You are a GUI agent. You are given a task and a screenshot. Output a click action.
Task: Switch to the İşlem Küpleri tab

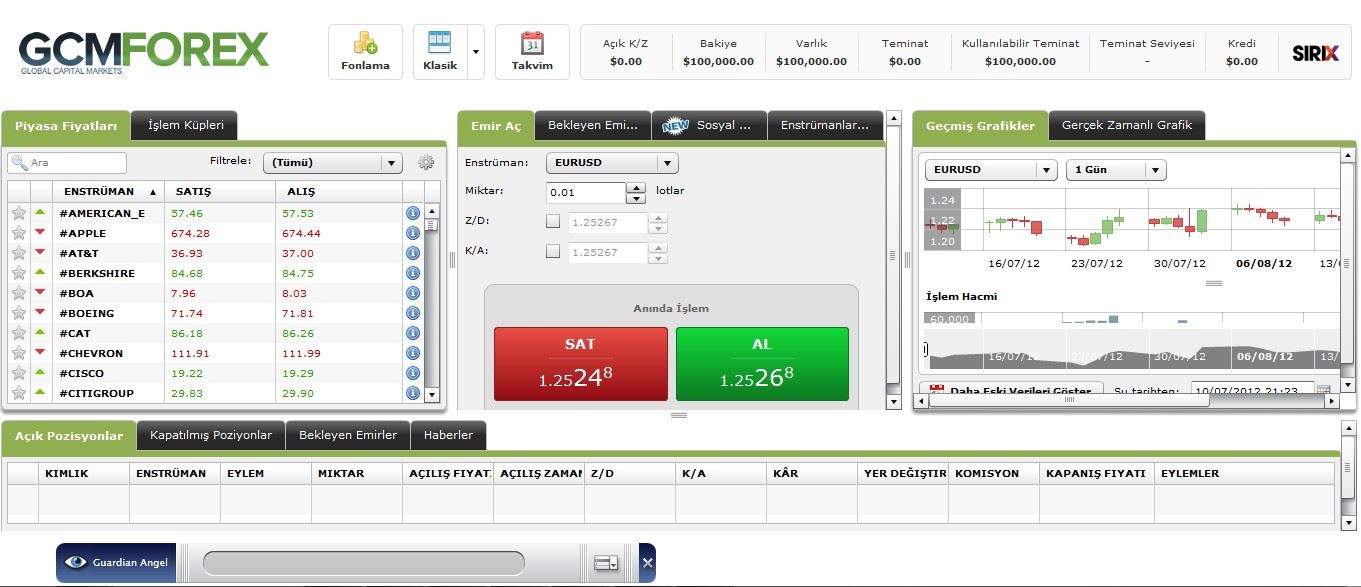pyautogui.click(x=184, y=125)
